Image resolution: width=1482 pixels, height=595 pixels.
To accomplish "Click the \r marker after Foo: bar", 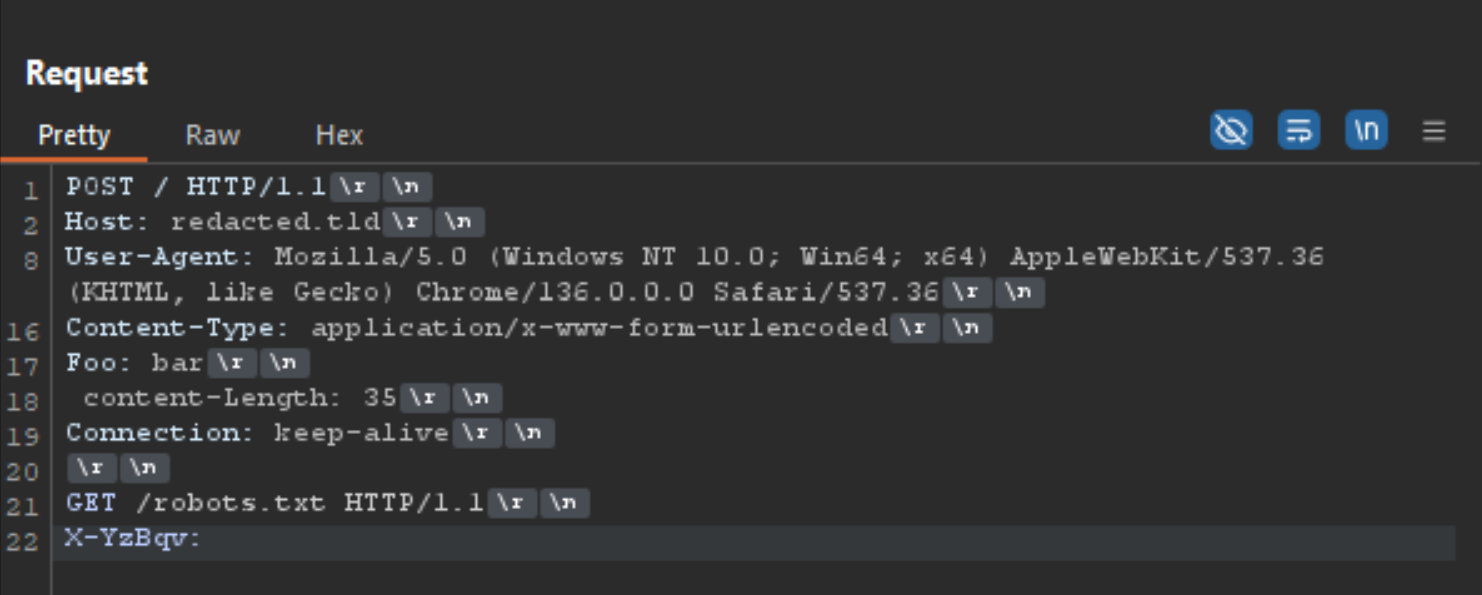I will point(231,362).
